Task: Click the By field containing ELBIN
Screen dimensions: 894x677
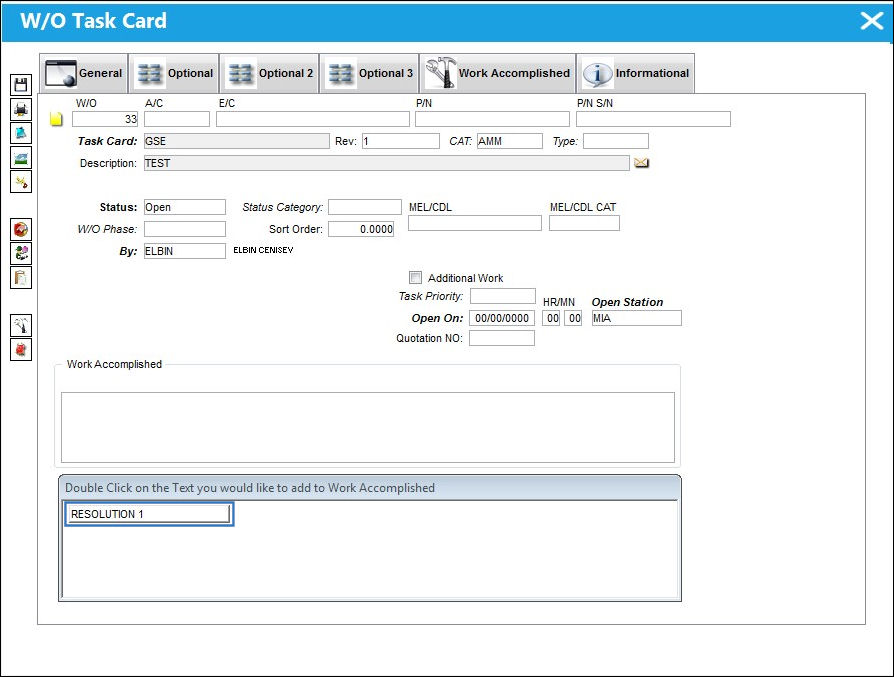Action: coord(185,251)
